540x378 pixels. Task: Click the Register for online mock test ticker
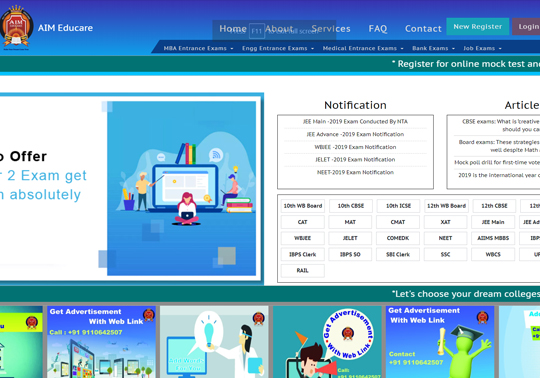[x=466, y=64]
